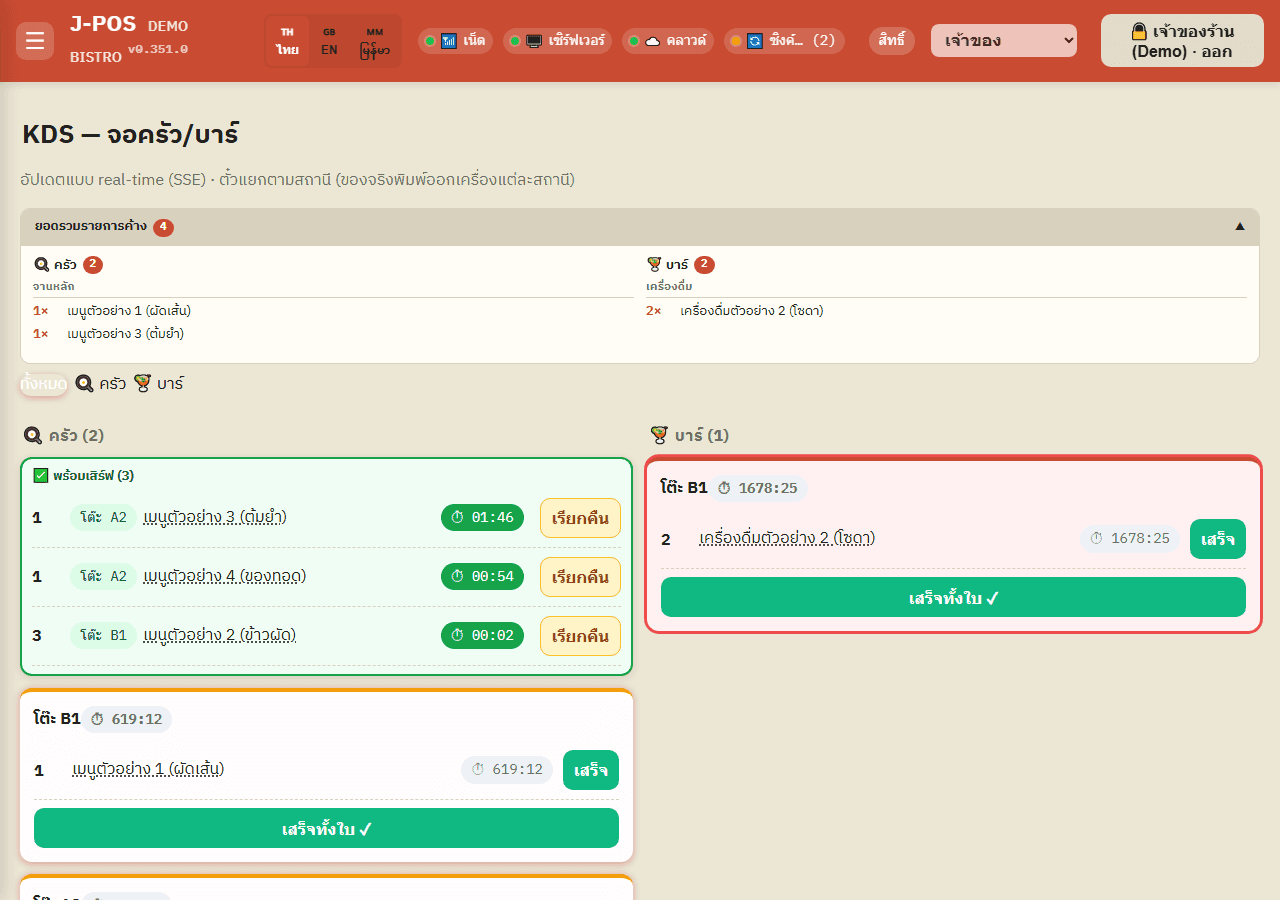The width and height of the screenshot is (1280, 900).
Task: Mark stir-fried noodles item as done
Action: click(591, 770)
